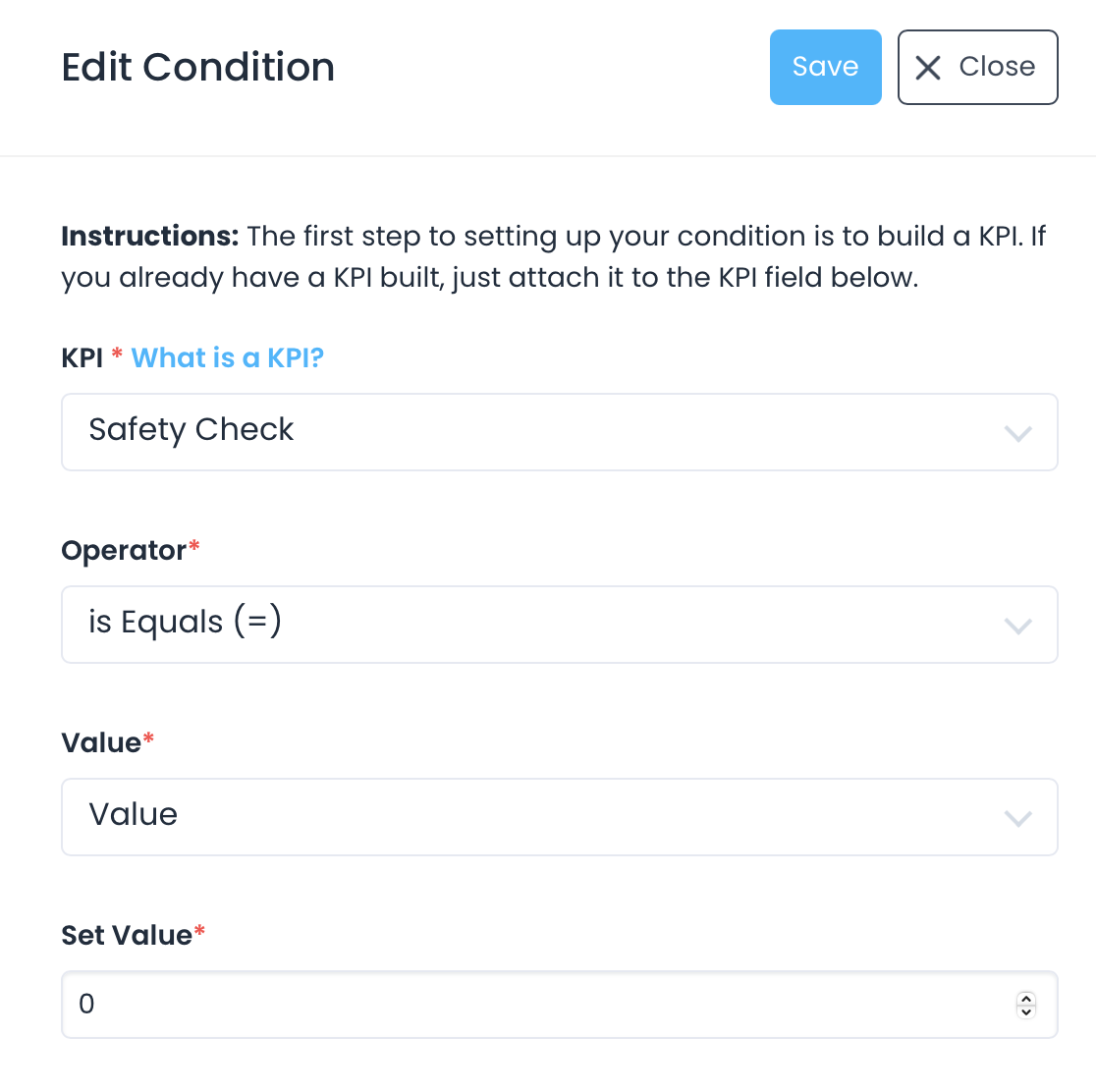The height and width of the screenshot is (1092, 1096).
Task: Click the Instructions paragraph text
Action: [589, 257]
